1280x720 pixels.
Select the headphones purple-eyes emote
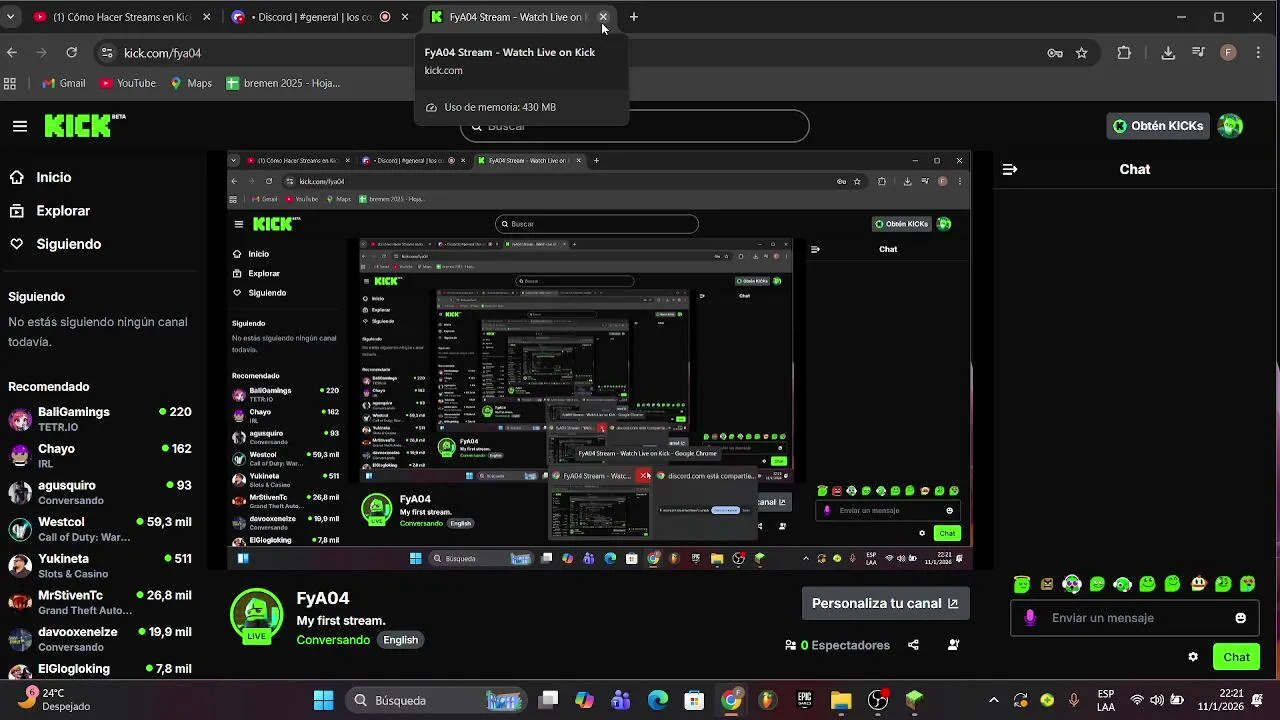(1072, 584)
